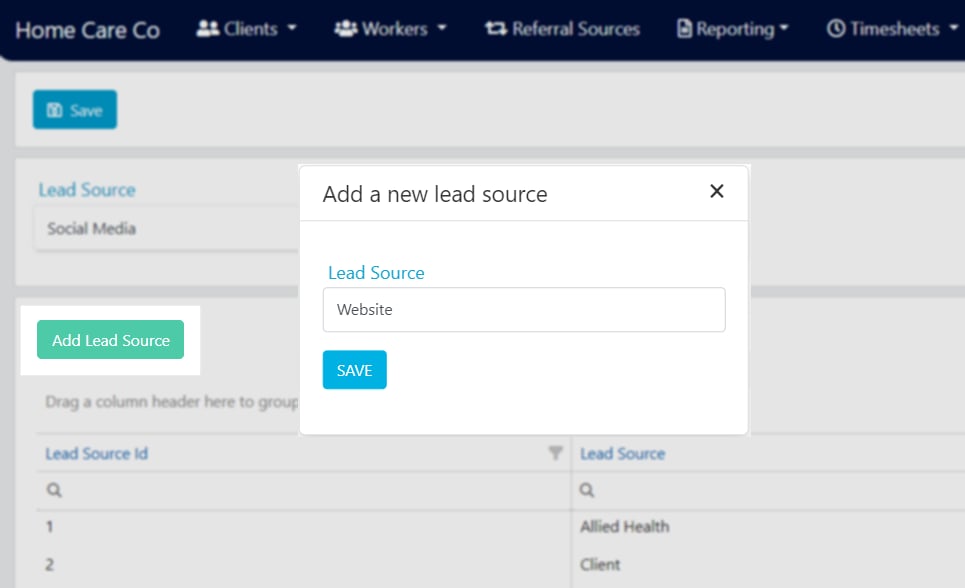Click the Home Care Co brand title
Viewport: 965px width, 588px height.
click(x=87, y=30)
